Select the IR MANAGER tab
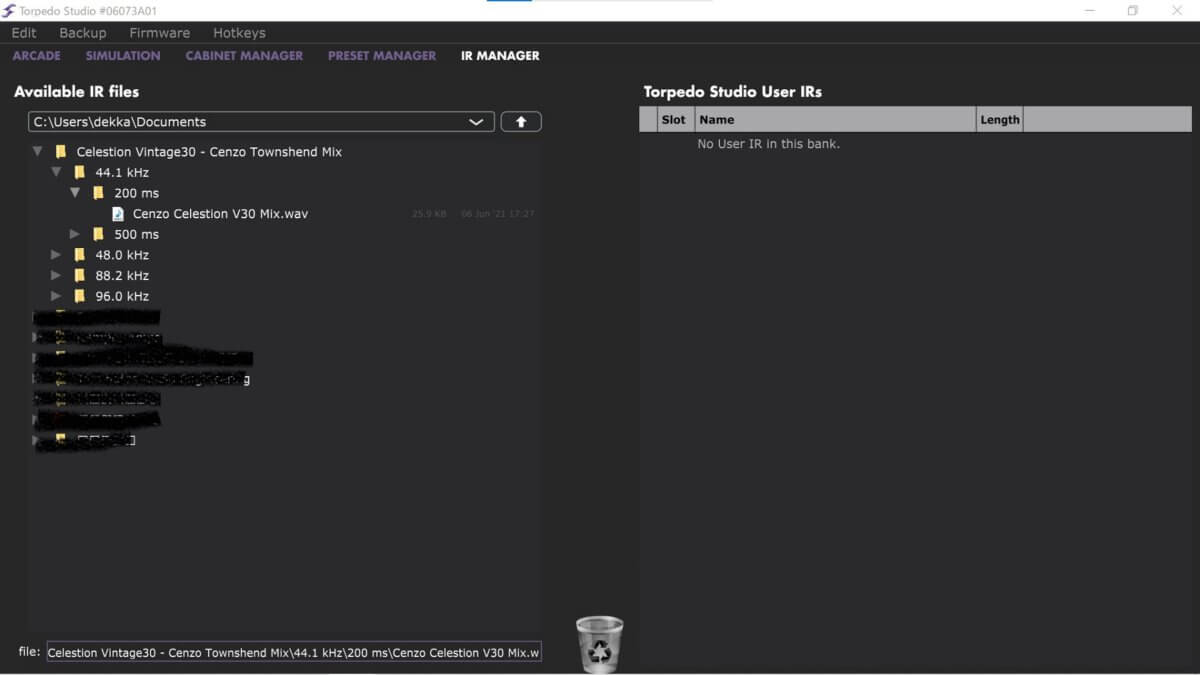Screen dimensions: 1200x675 [x=500, y=56]
